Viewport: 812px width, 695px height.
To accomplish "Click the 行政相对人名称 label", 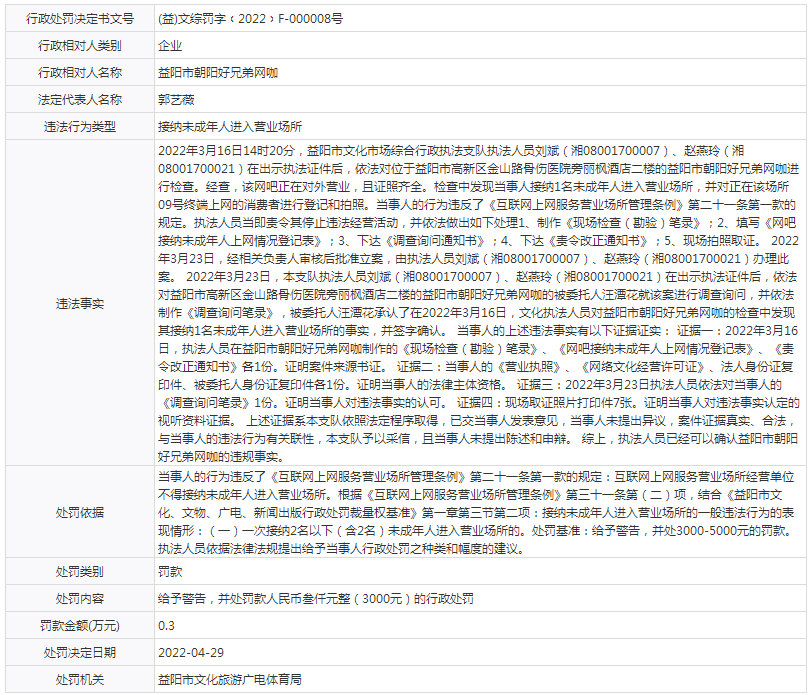I will pos(80,72).
